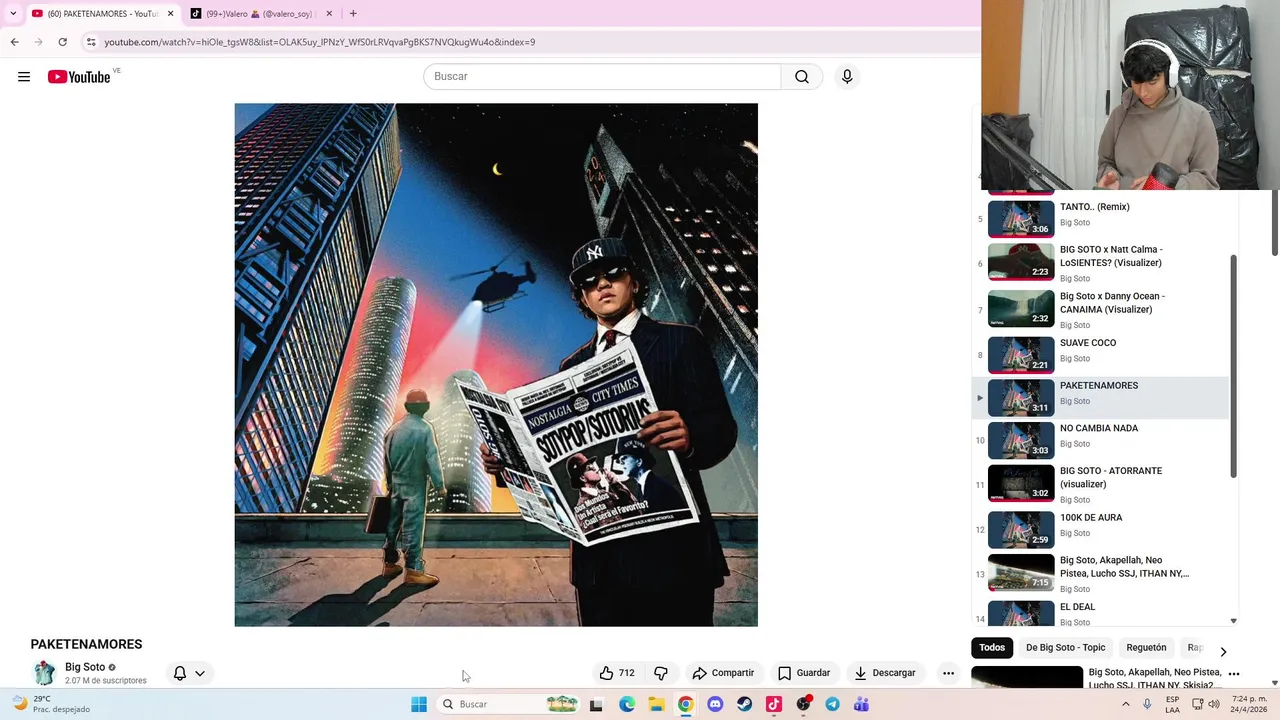Click the search magnifier button

pyautogui.click(x=802, y=77)
